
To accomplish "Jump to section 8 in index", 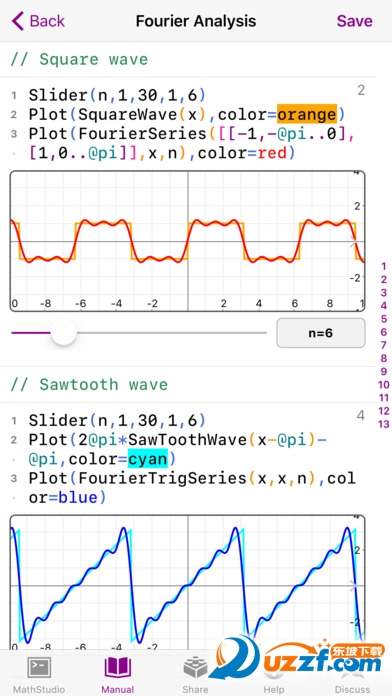I will [x=384, y=359].
